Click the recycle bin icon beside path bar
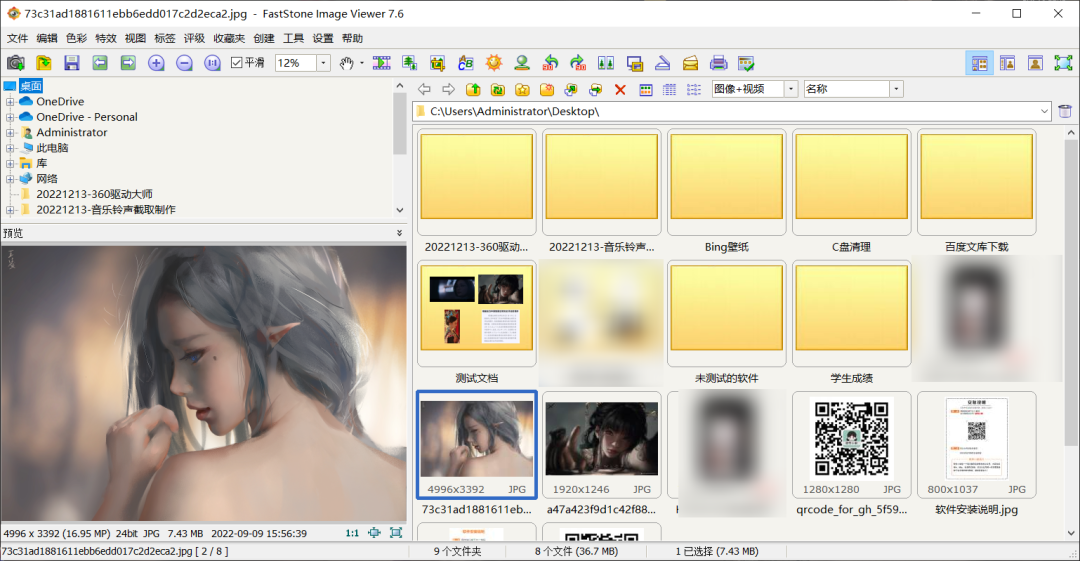 point(1065,111)
